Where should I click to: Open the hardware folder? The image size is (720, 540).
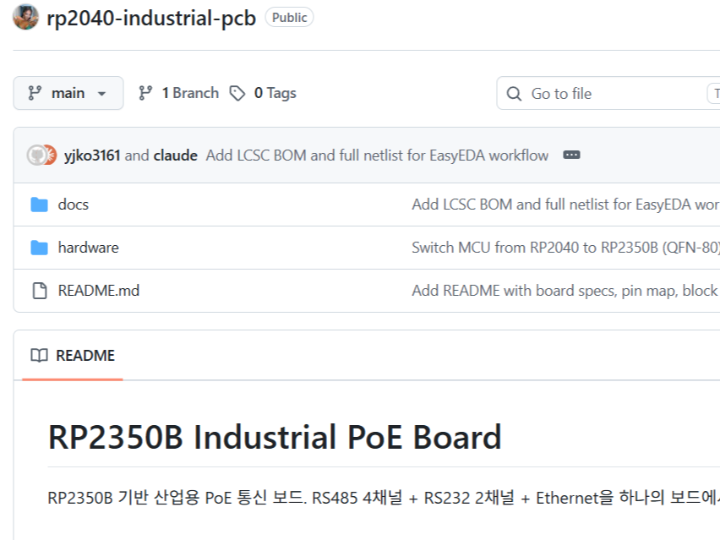click(88, 248)
